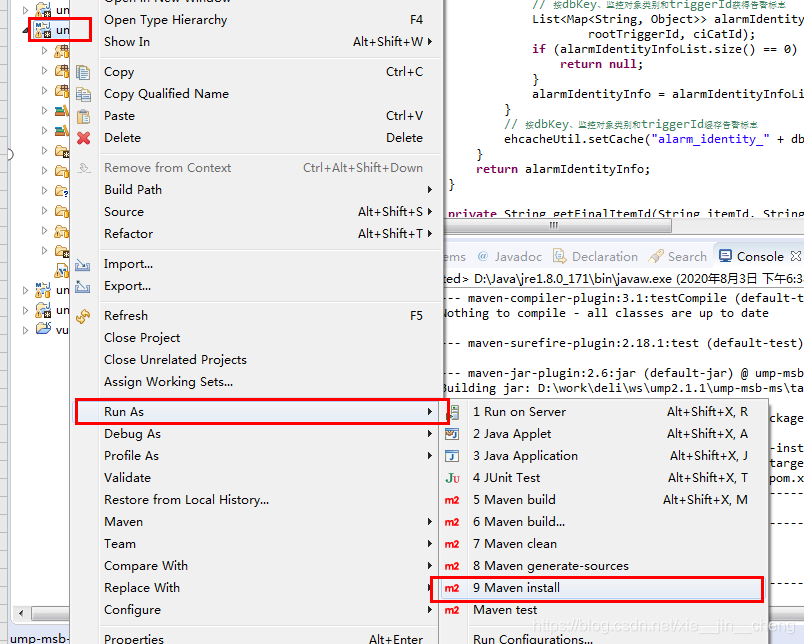Switch to the Search tab
This screenshot has width=804, height=644.
[x=677, y=256]
